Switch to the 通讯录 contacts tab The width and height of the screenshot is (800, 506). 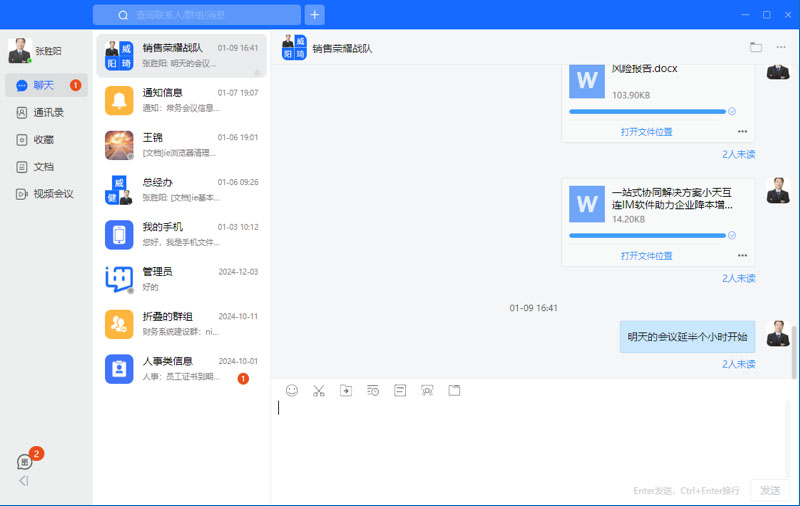click(x=47, y=113)
